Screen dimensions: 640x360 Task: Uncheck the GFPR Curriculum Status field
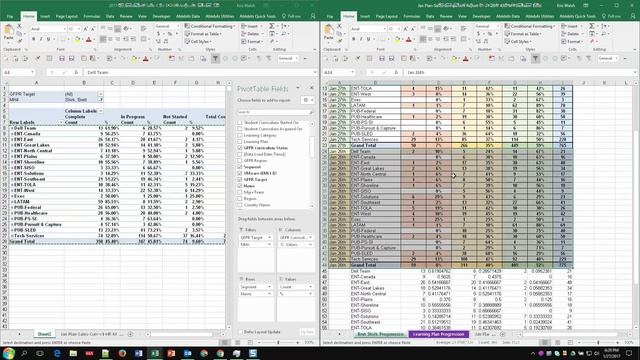click(x=240, y=148)
